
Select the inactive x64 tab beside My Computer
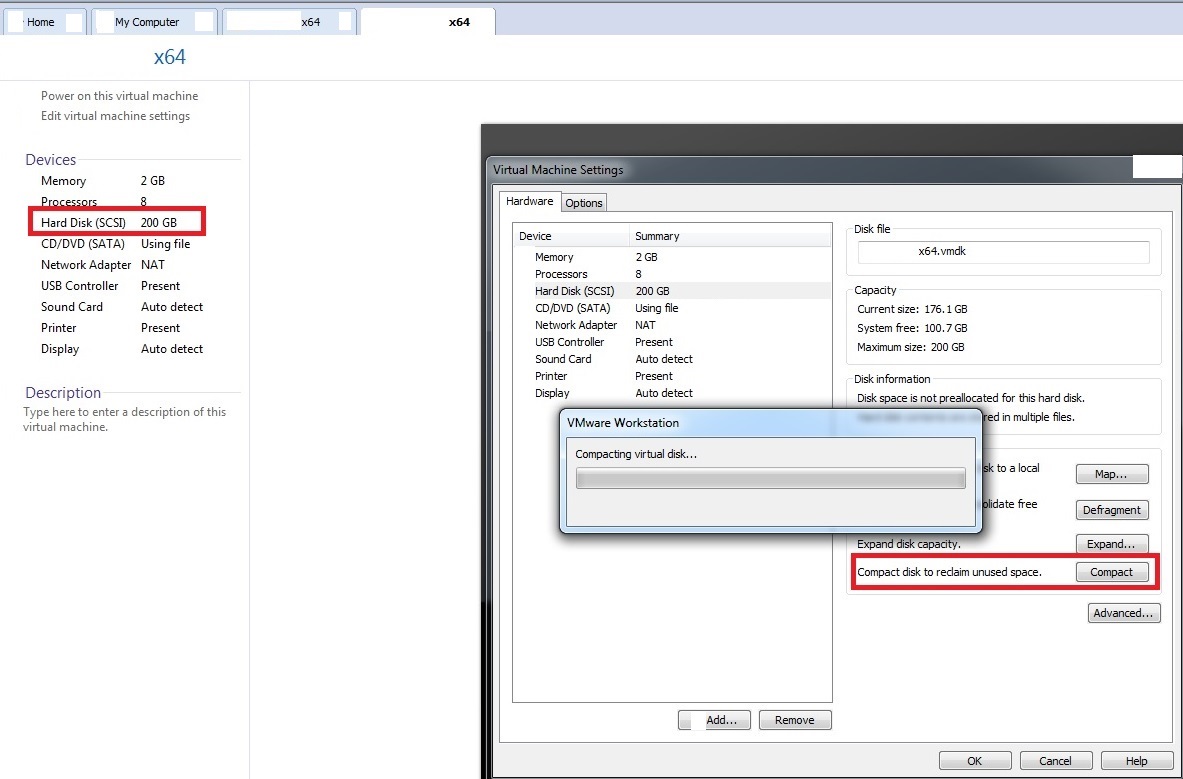click(289, 22)
